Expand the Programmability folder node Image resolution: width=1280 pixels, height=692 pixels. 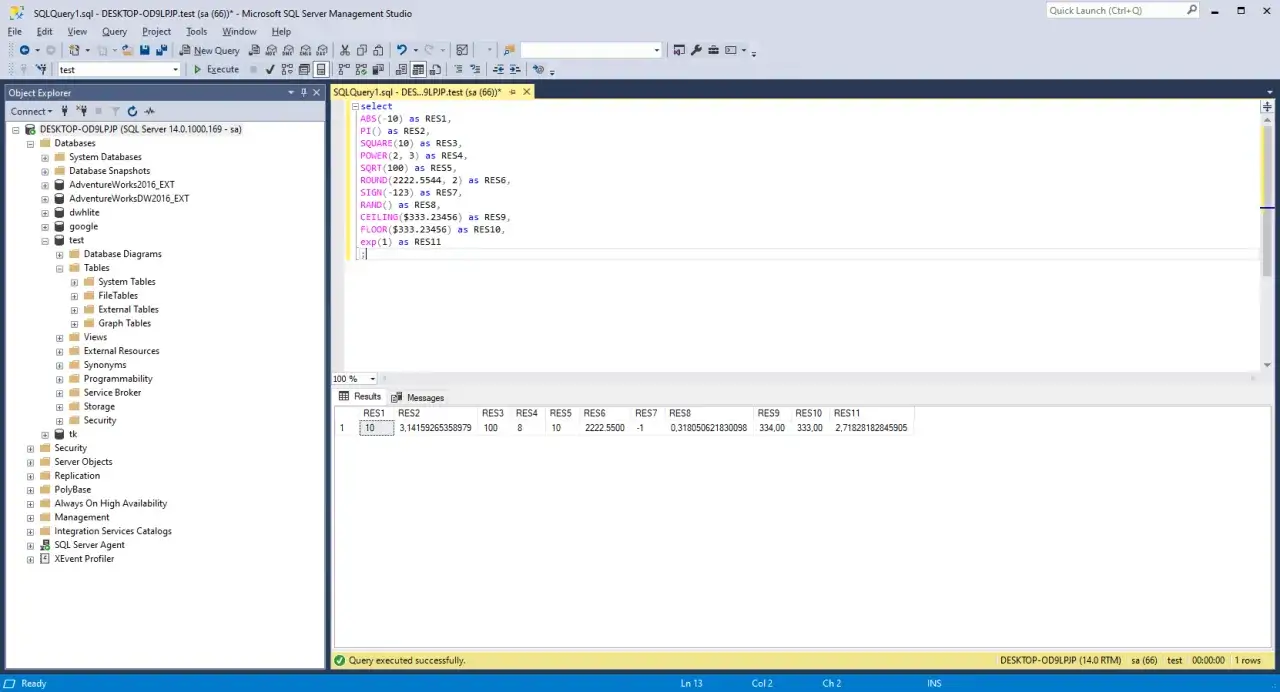59,379
